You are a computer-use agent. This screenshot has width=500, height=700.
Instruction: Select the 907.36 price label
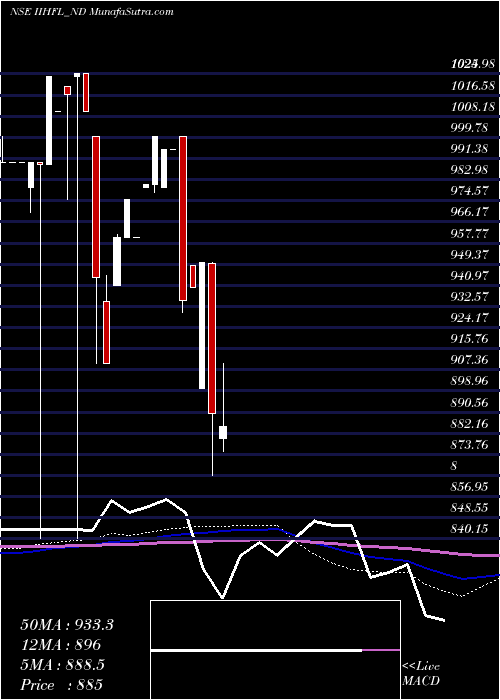(x=469, y=360)
